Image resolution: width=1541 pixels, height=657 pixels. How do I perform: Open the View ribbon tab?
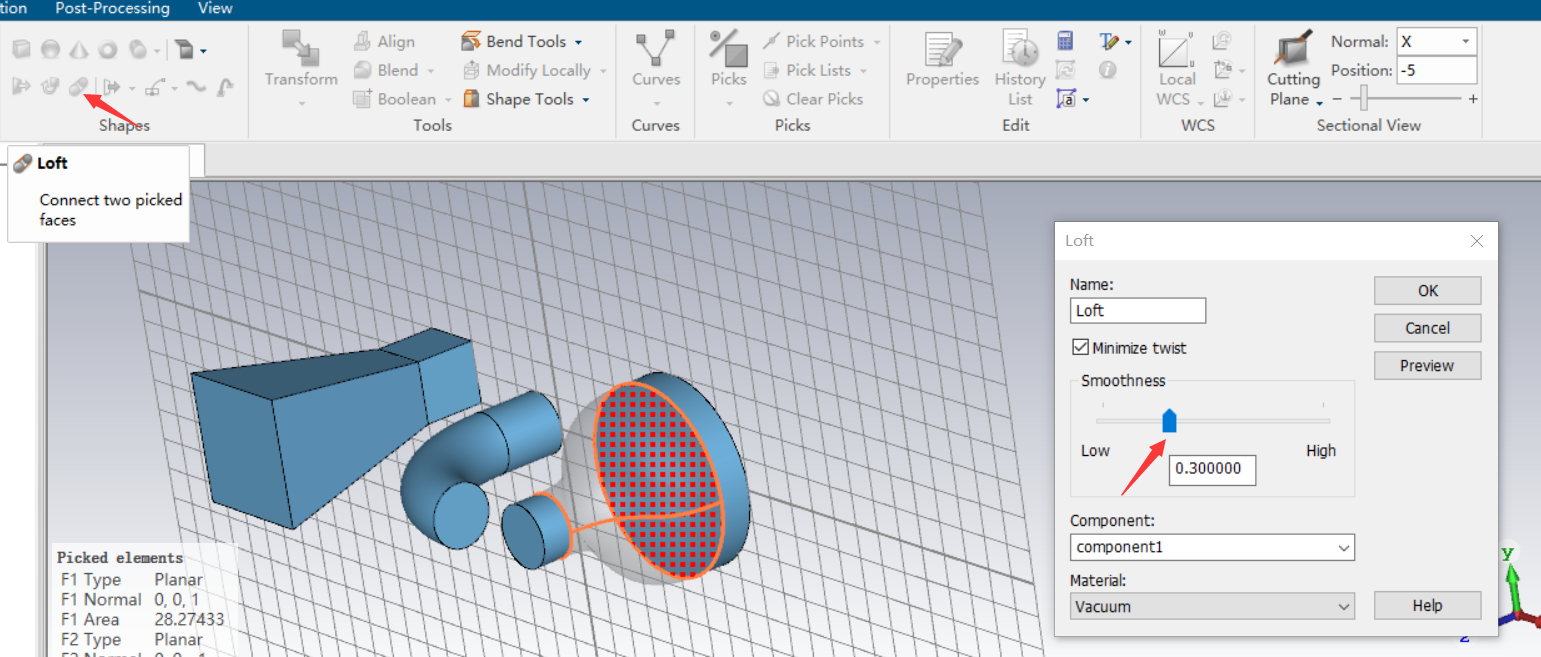pyautogui.click(x=215, y=8)
